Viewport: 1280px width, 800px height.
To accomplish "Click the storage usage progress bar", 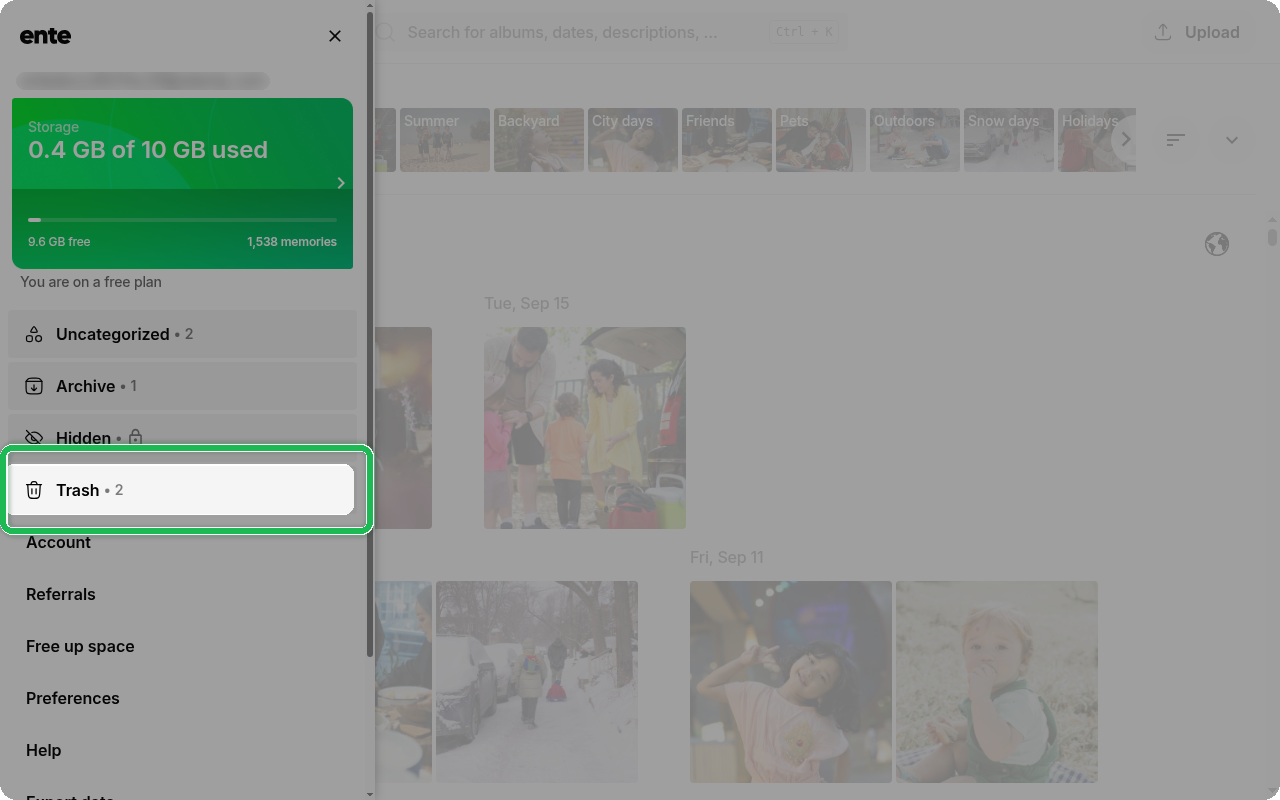I will coord(182,219).
